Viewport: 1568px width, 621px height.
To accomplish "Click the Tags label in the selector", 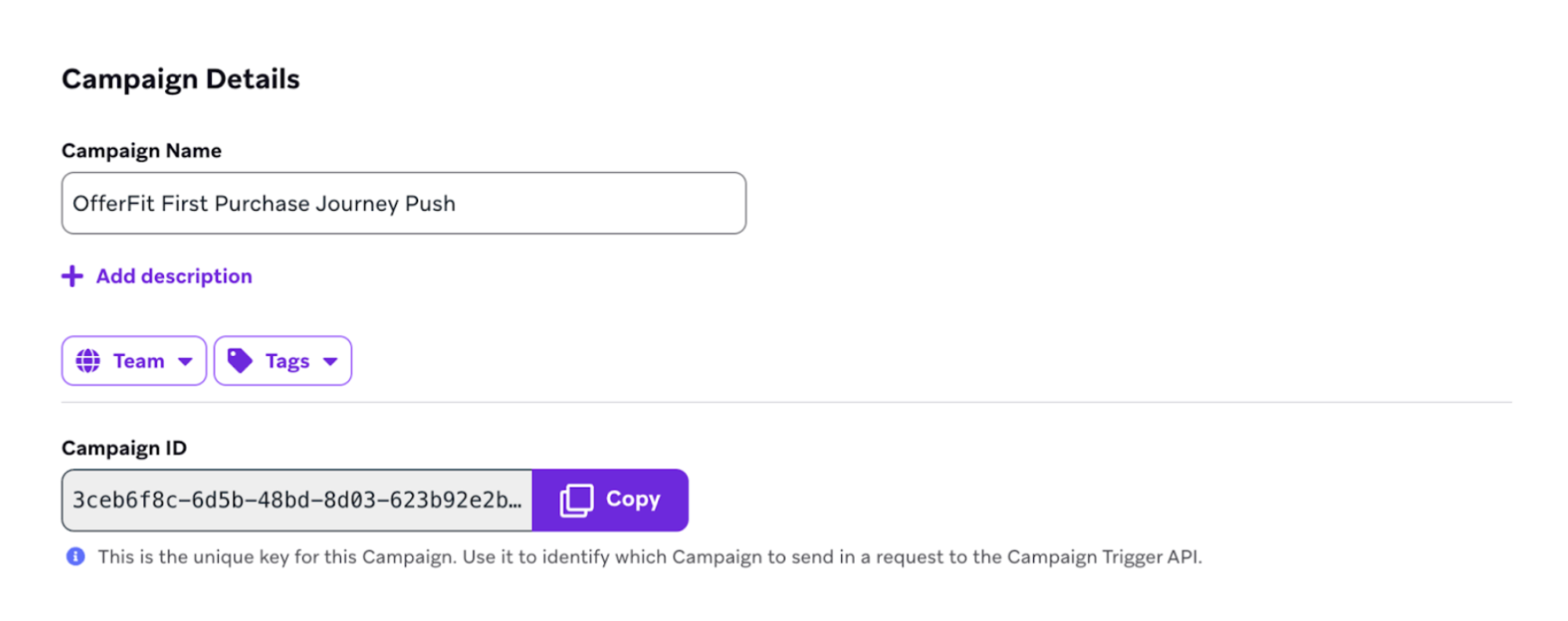I will tap(288, 361).
